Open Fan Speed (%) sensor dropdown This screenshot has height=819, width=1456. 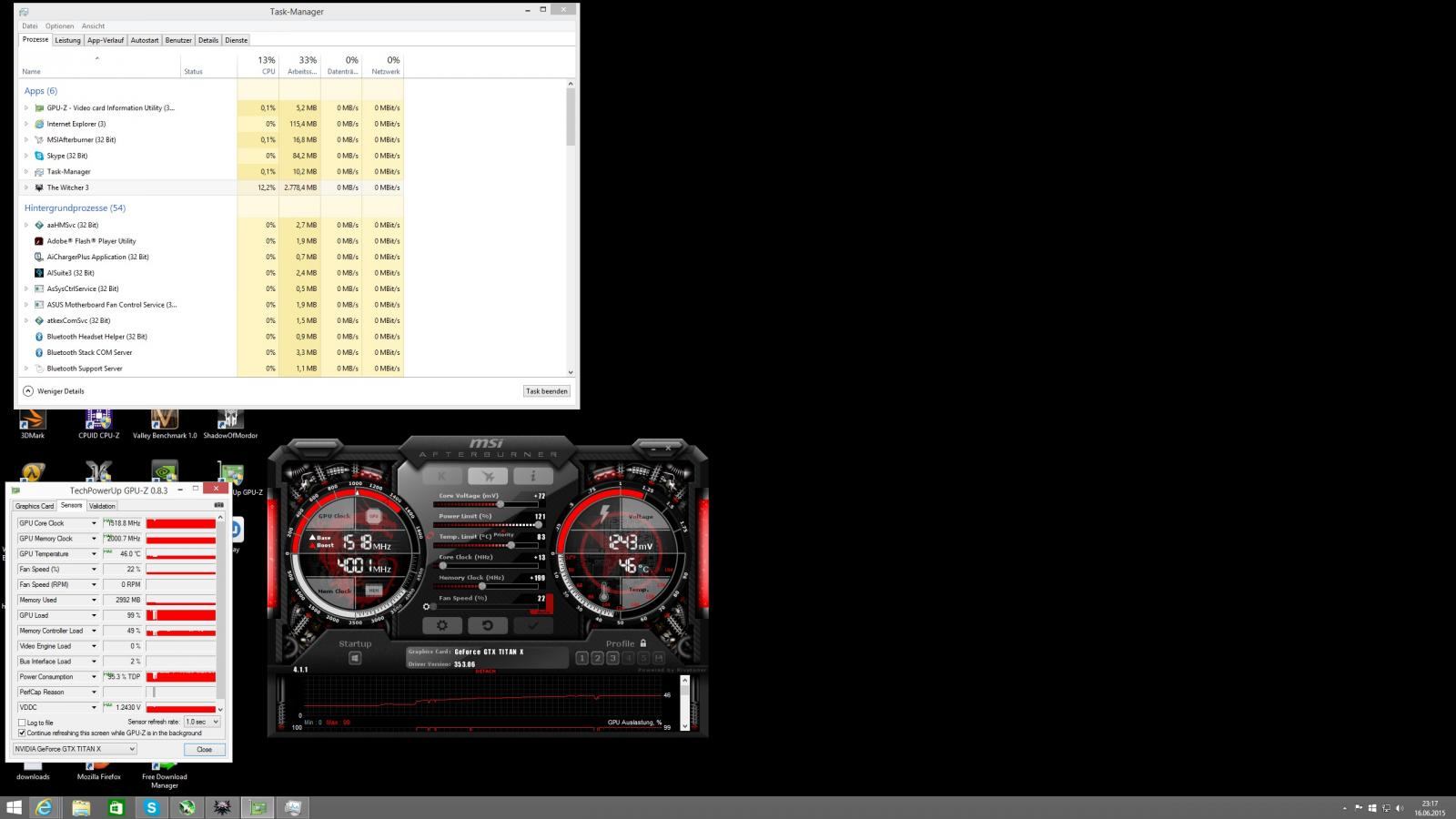coord(94,569)
